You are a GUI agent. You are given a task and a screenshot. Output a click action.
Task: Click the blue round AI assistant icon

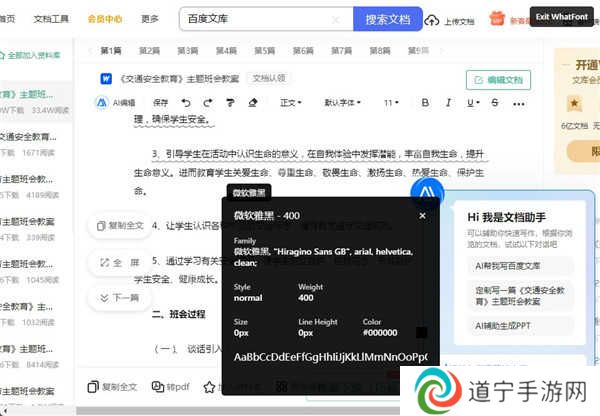[427, 190]
